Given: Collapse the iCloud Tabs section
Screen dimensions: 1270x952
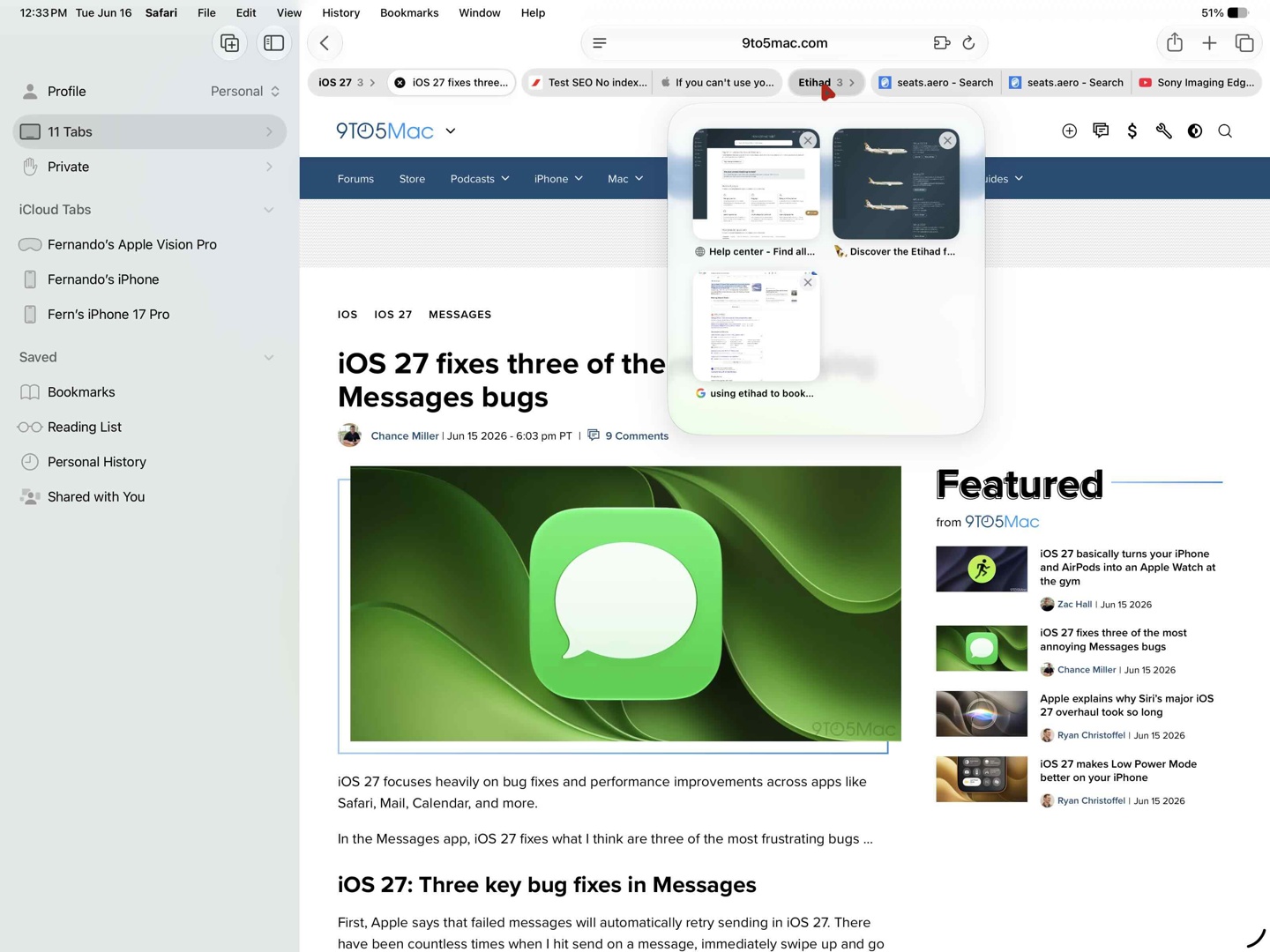Looking at the screenshot, I should click(269, 210).
